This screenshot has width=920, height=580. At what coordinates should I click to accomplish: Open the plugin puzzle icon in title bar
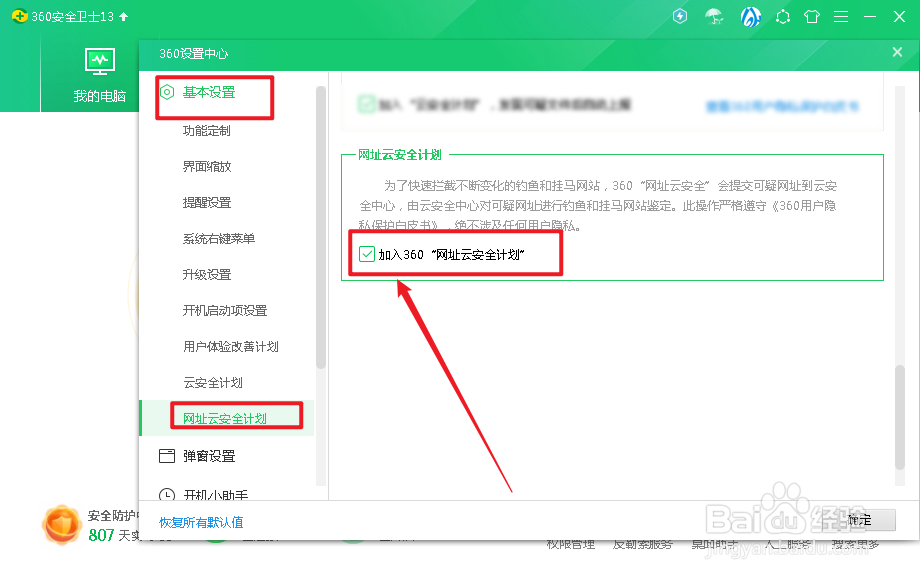[783, 16]
